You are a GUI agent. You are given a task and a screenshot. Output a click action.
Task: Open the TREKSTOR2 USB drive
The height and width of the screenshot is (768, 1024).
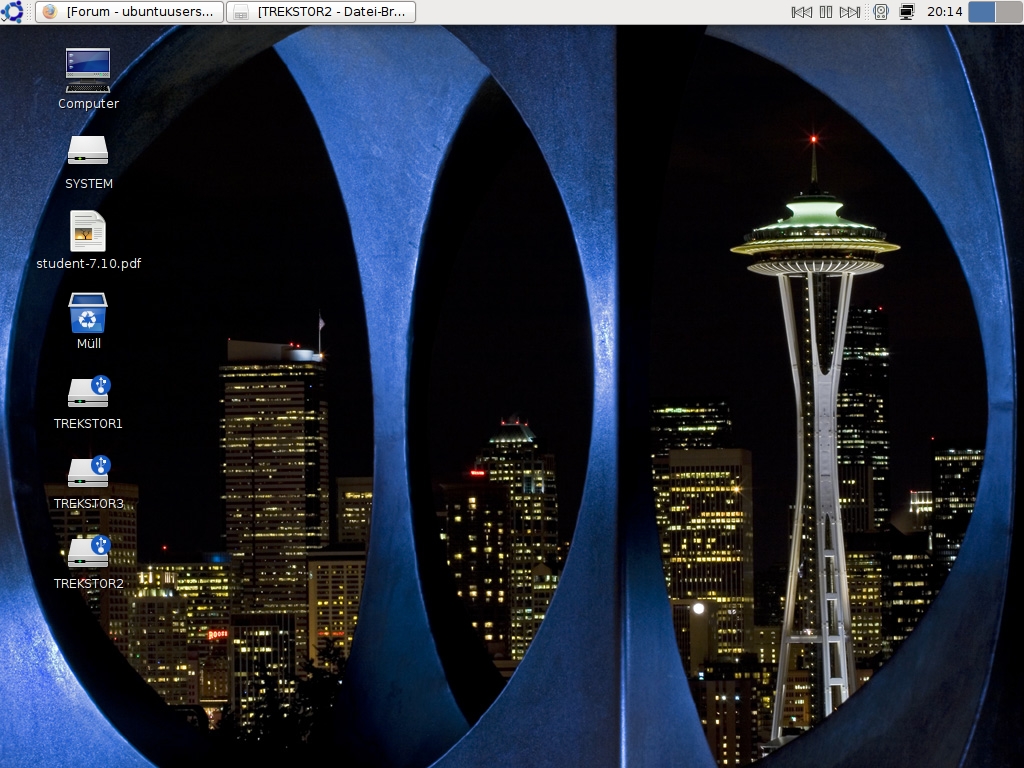tap(88, 552)
